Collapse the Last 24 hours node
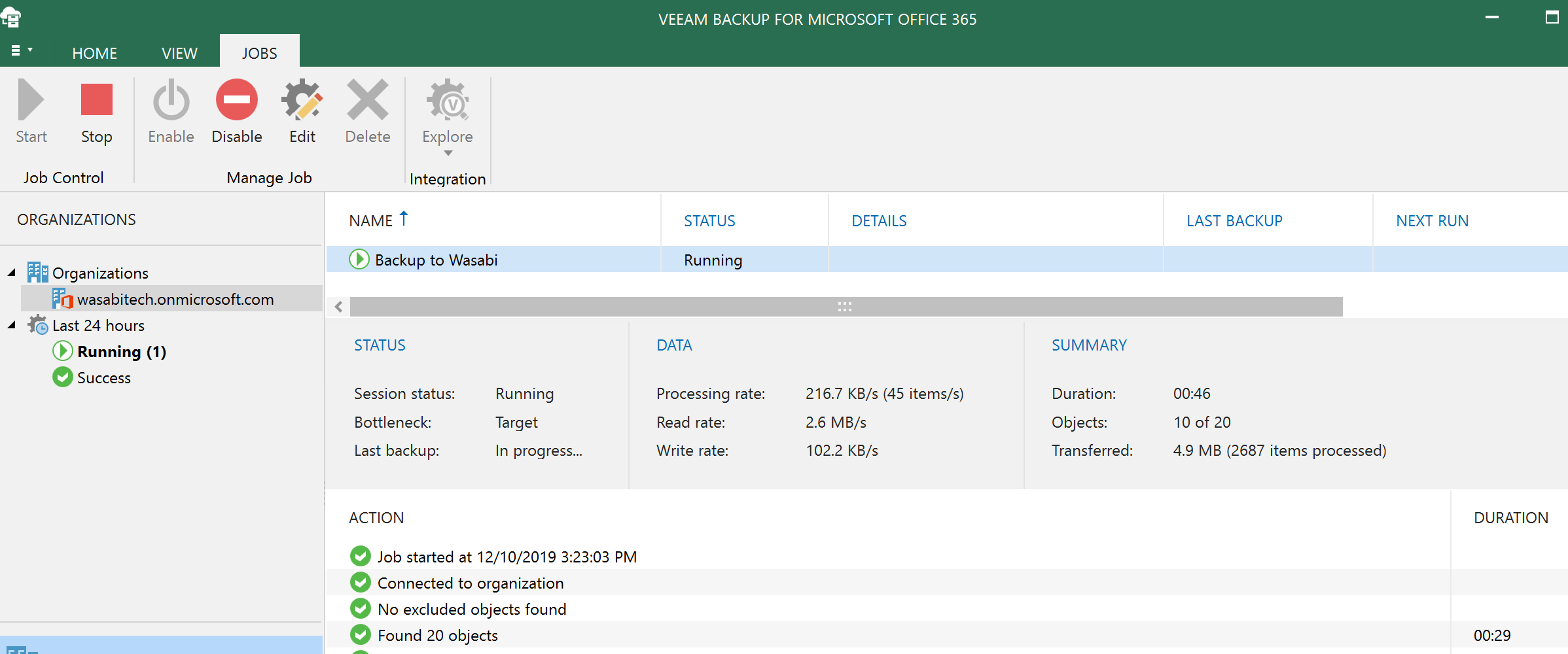Image resolution: width=1568 pixels, height=654 pixels. [x=12, y=325]
